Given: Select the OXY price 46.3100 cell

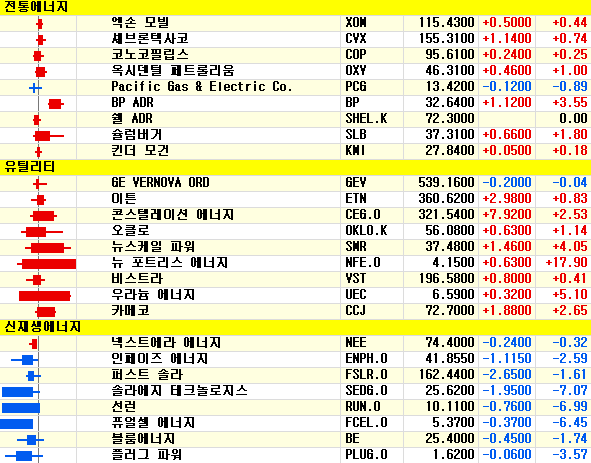Looking at the screenshot, I should [x=450, y=71].
